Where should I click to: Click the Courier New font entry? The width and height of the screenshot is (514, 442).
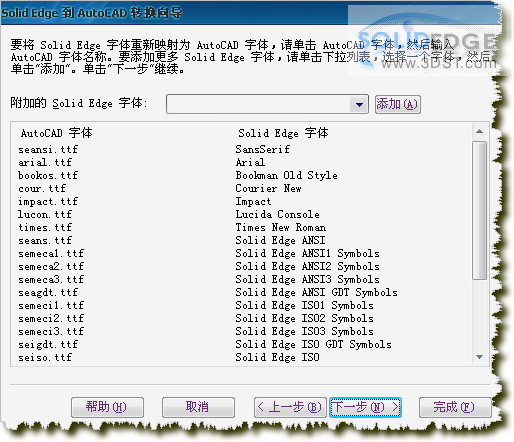pos(269,188)
